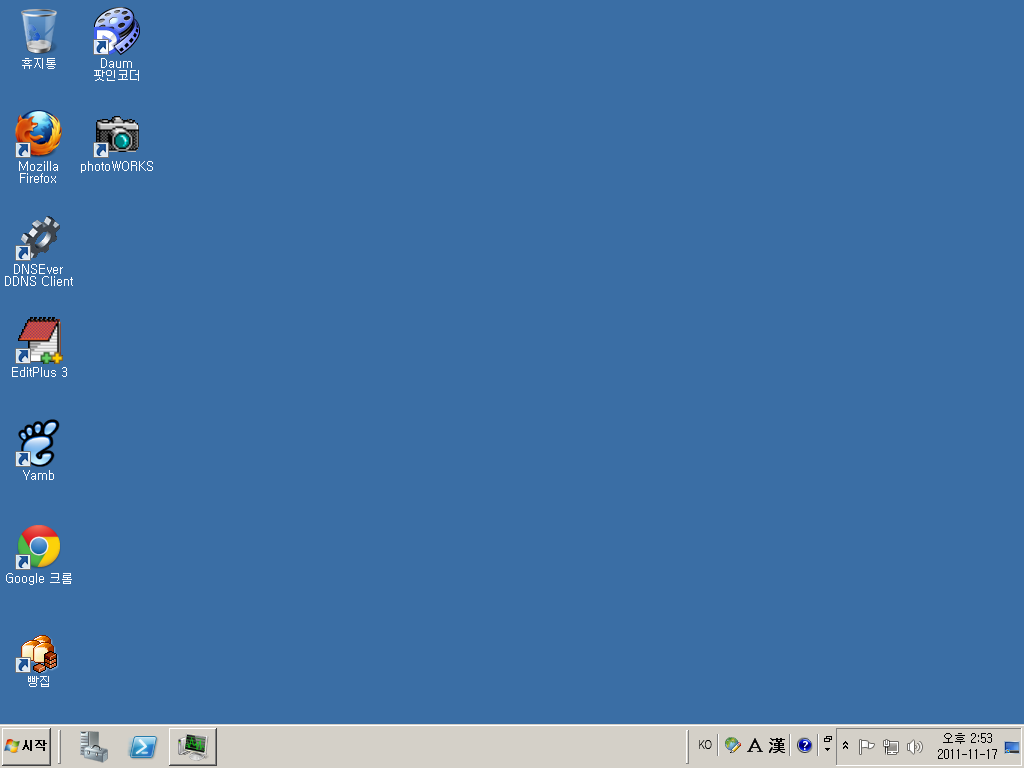Click the clock showing 오후 2:53
This screenshot has height=768, width=1024.
tap(967, 738)
